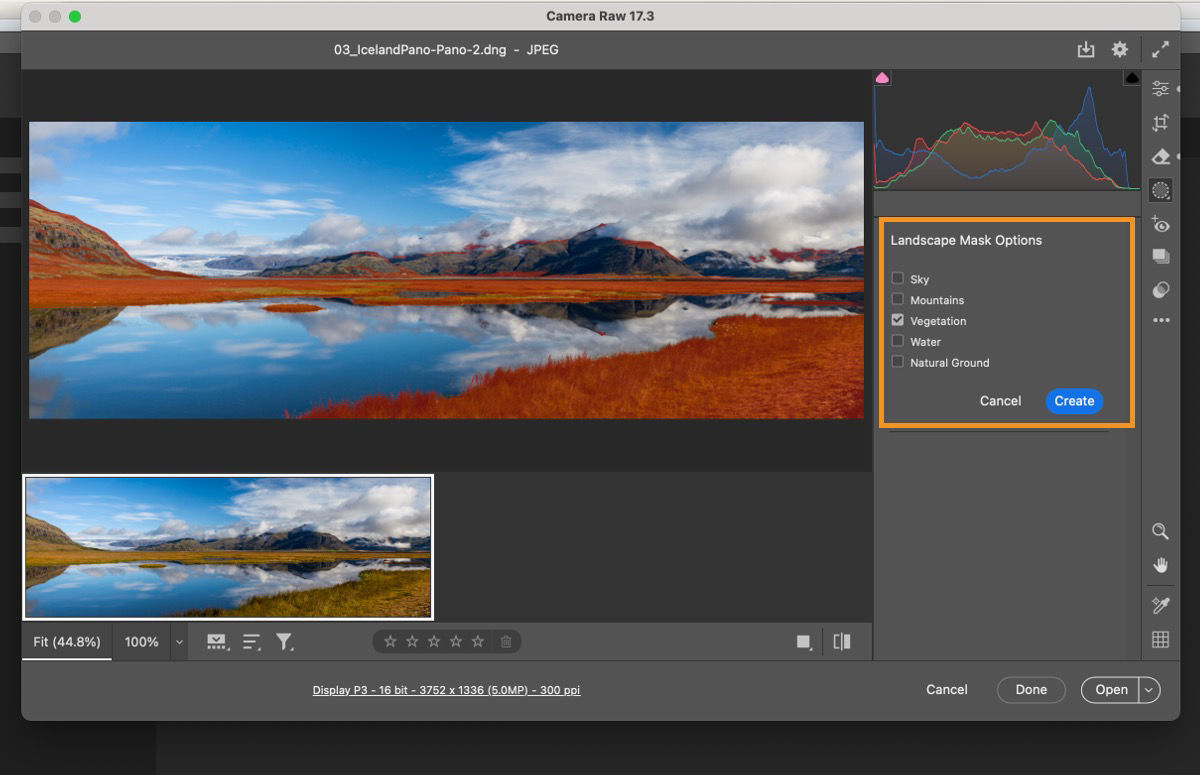Image resolution: width=1200 pixels, height=775 pixels.
Task: Switch to the Fit (44.8%) zoom tab
Action: (x=66, y=642)
